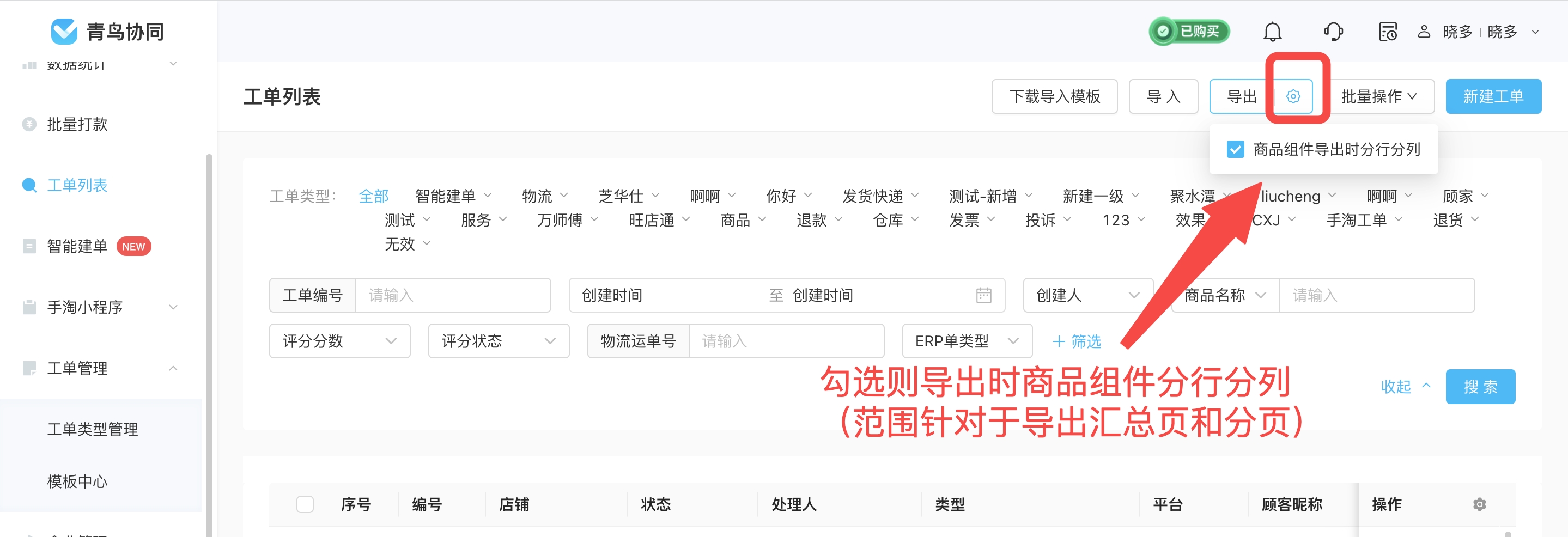The width and height of the screenshot is (1568, 537).
Task: Click the NEW badge beside 智能建单
Action: (133, 246)
